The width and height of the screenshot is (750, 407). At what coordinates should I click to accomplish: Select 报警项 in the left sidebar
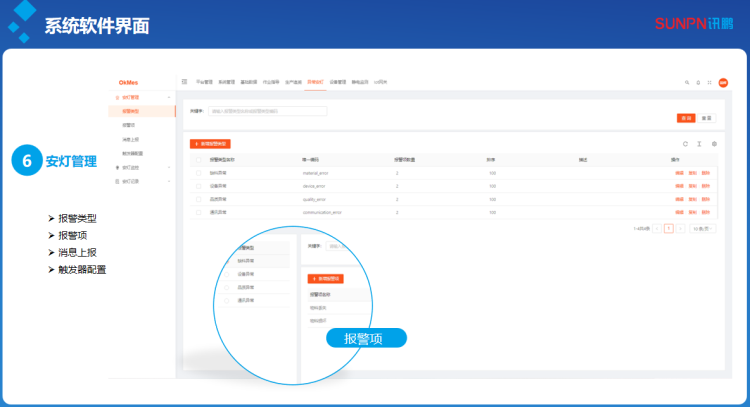[x=129, y=125]
